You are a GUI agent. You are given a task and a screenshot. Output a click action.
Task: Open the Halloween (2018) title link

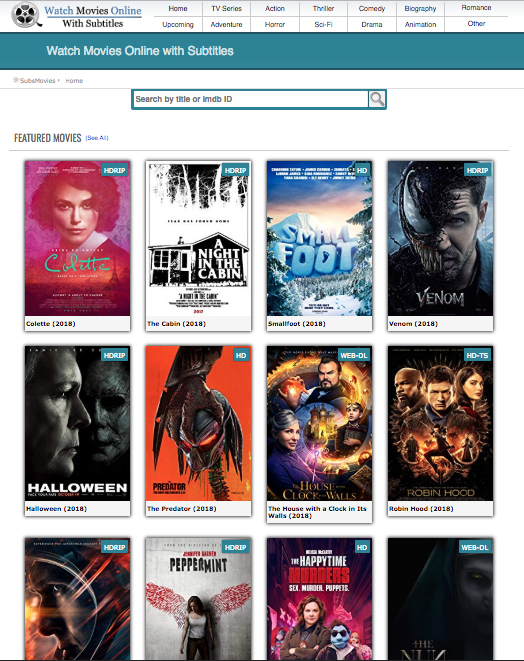point(56,509)
